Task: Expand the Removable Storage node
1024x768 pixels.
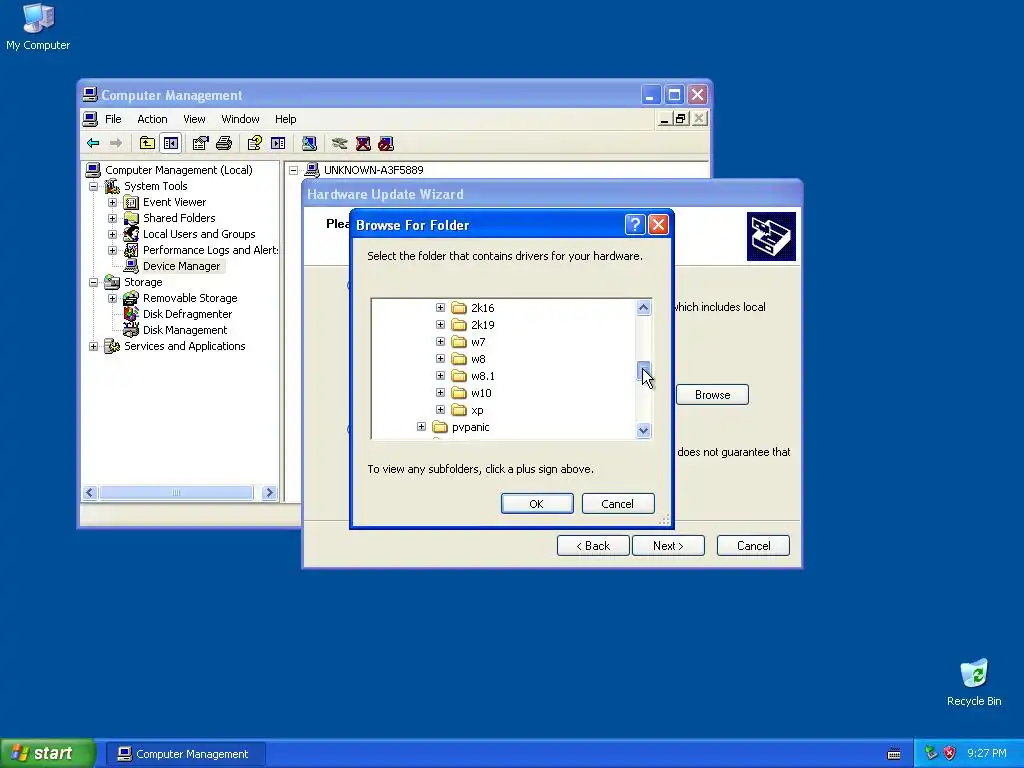Action: 112,298
